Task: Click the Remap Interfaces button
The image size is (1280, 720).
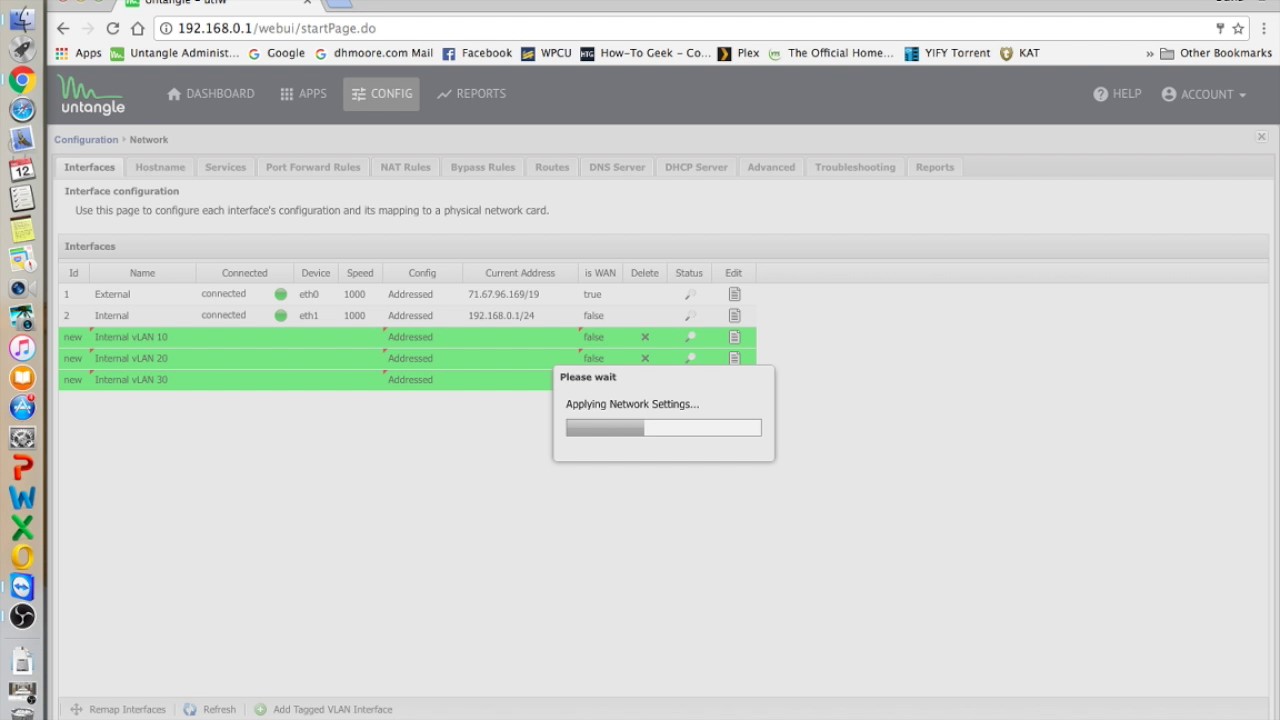Action: [118, 709]
